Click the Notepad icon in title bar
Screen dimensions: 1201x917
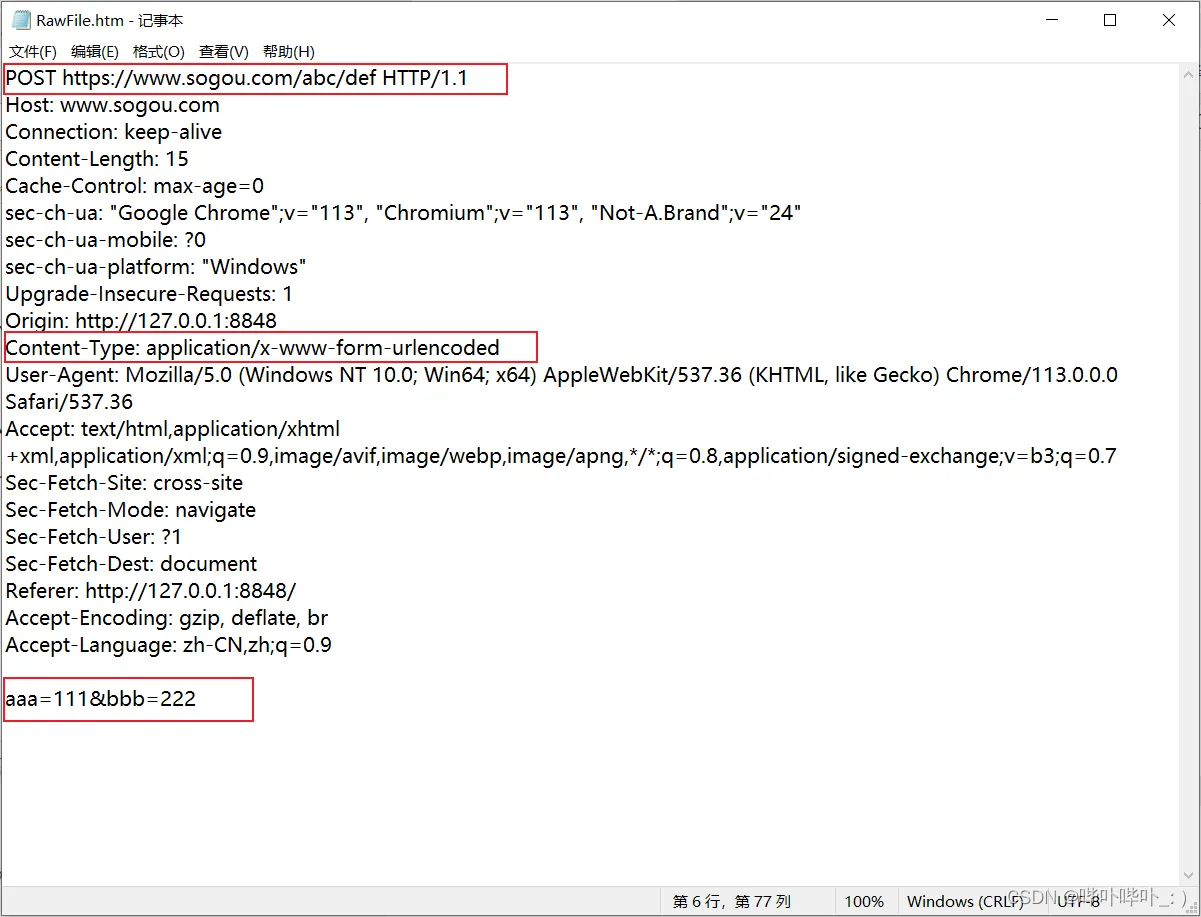21,20
